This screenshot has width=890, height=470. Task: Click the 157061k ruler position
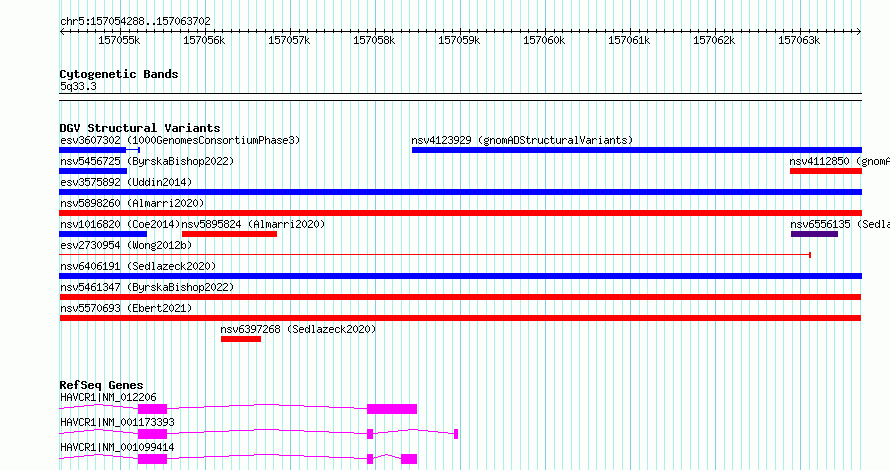(x=629, y=40)
